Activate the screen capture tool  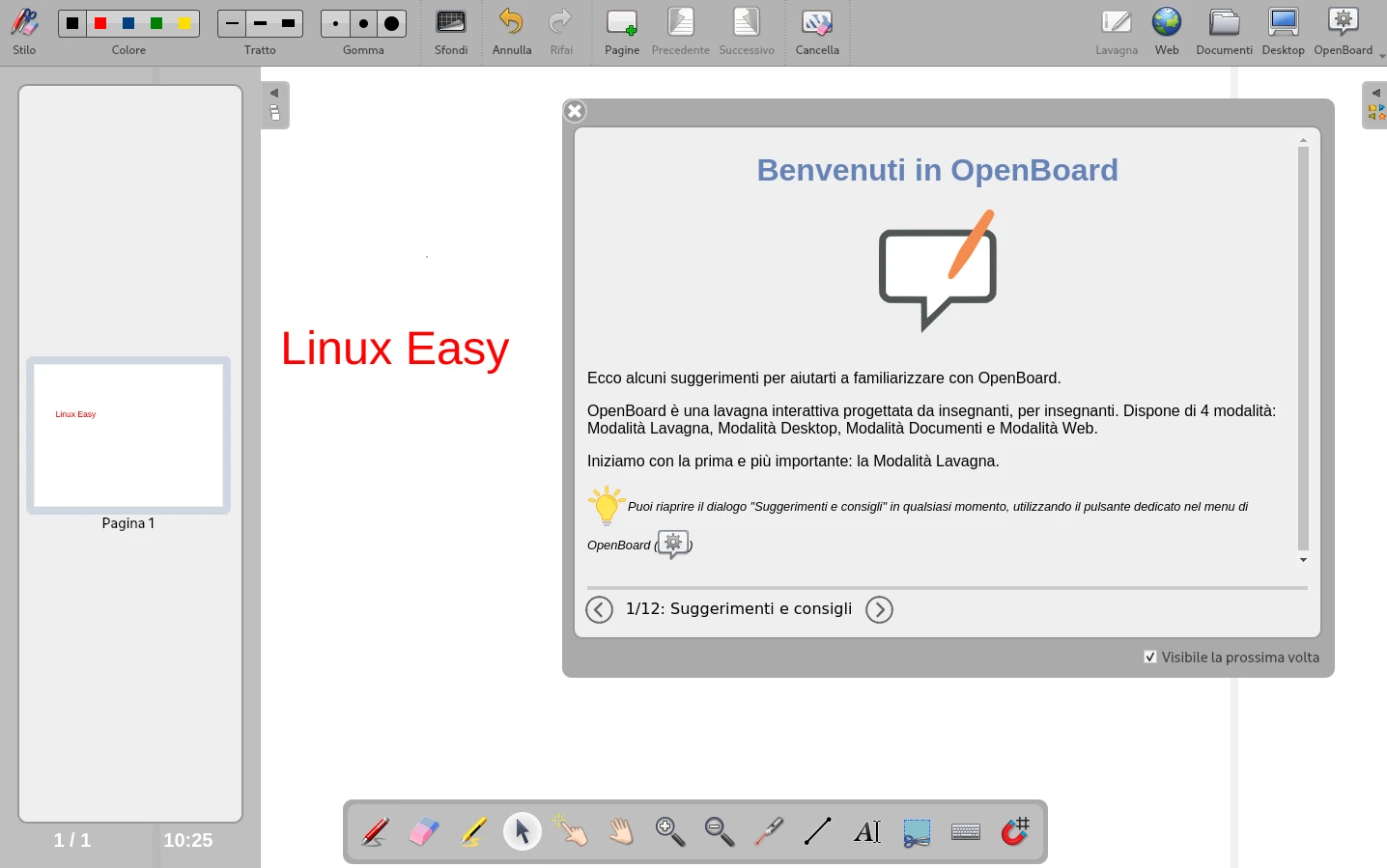tap(916, 831)
